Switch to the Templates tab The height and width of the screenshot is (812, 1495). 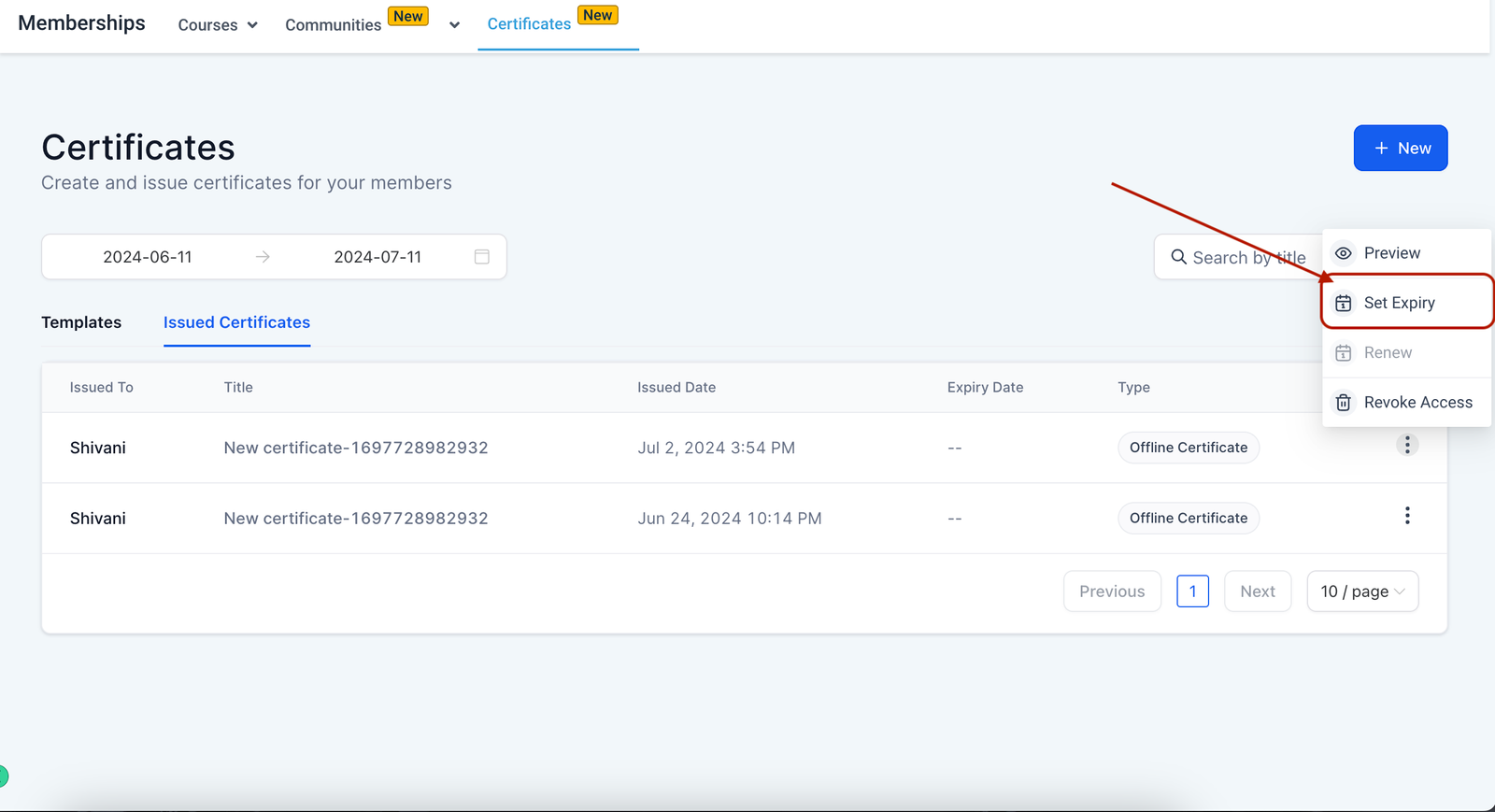click(x=81, y=322)
